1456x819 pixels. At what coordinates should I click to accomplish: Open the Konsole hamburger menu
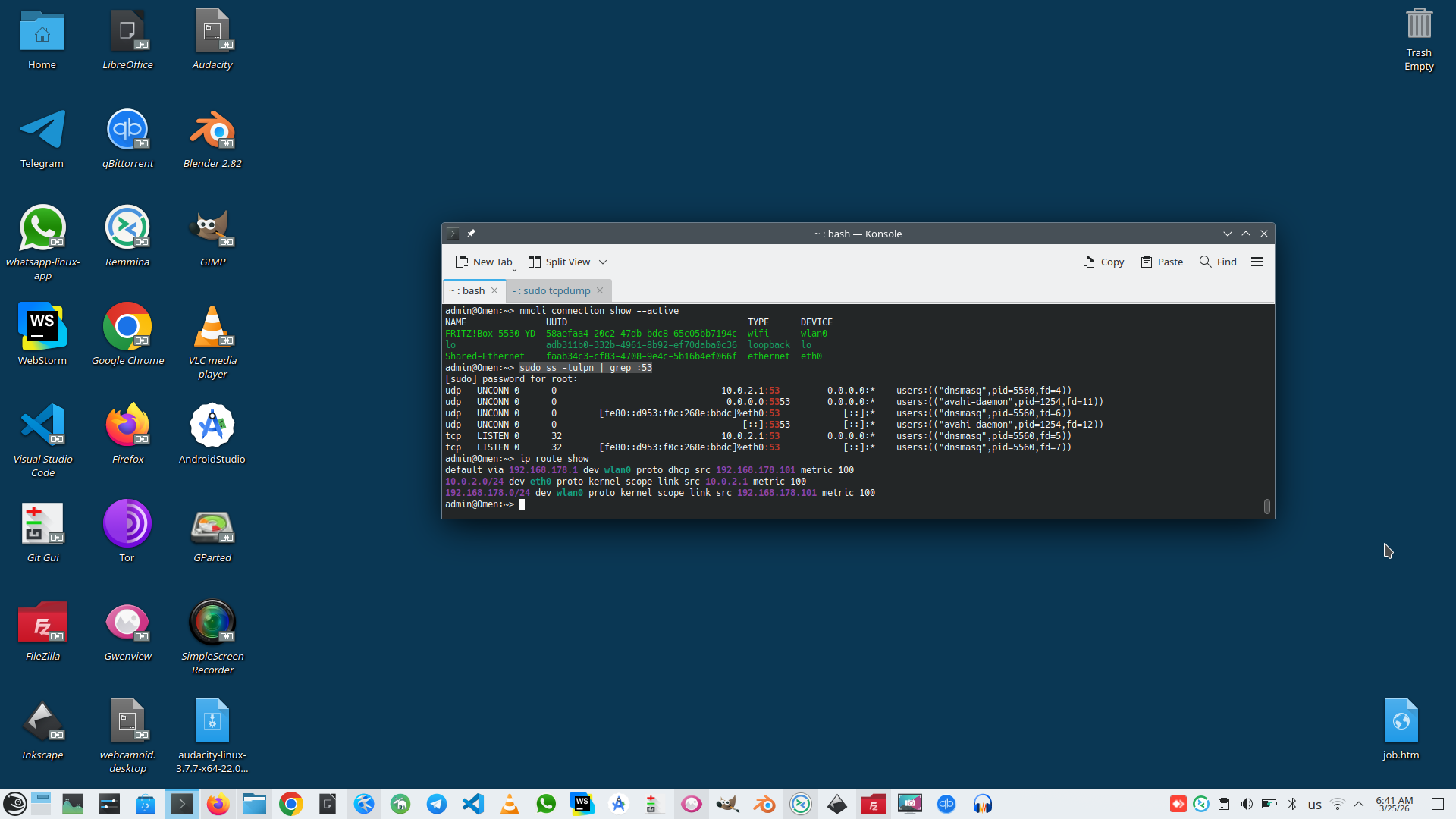pyautogui.click(x=1257, y=262)
